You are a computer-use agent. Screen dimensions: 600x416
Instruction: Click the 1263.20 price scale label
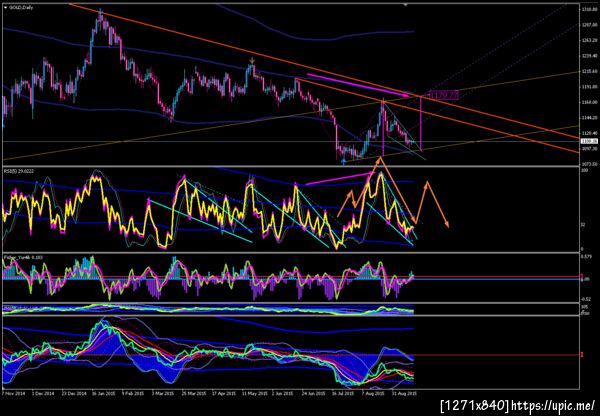pyautogui.click(x=591, y=40)
